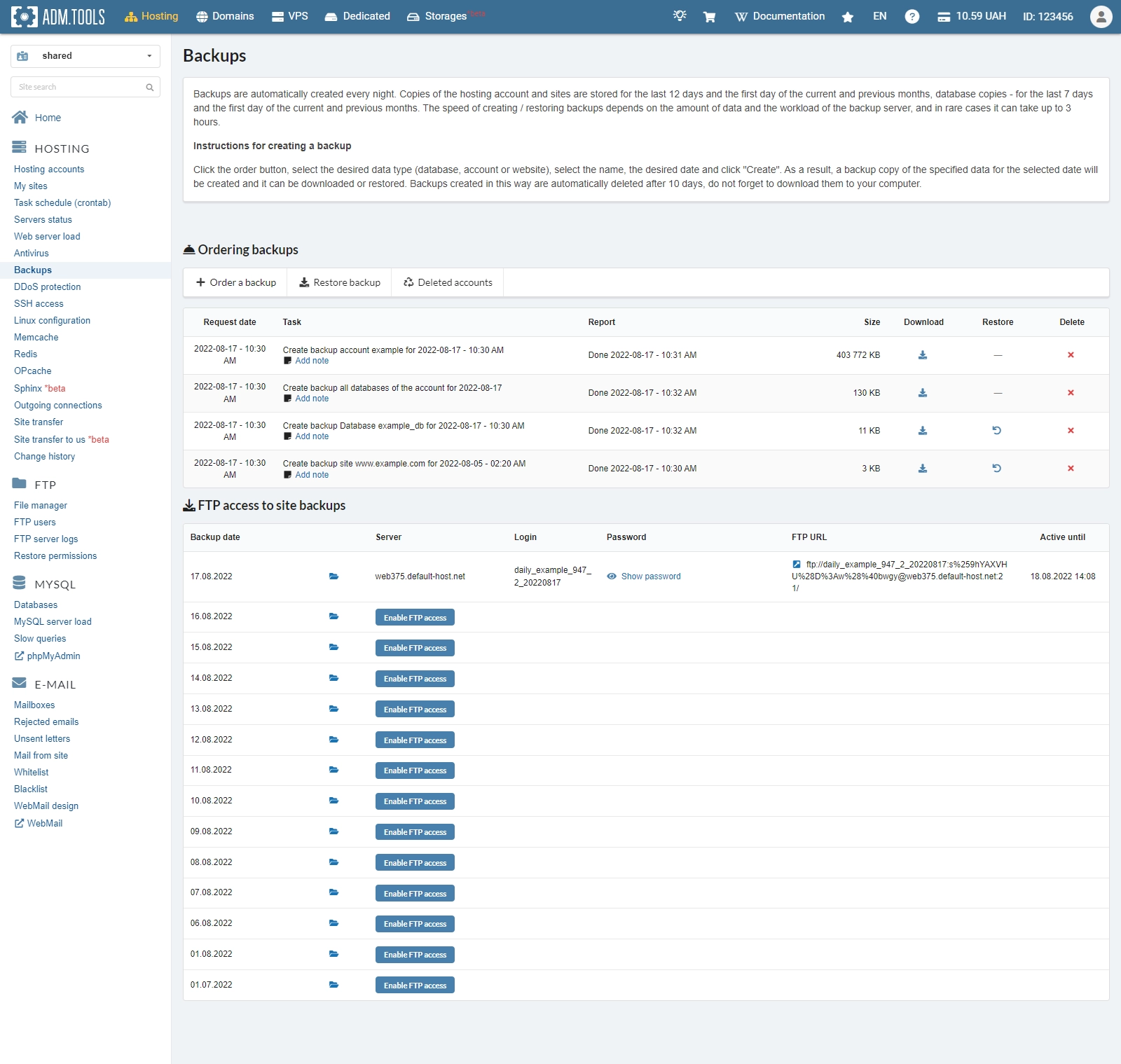Click the help question mark icon
The width and height of the screenshot is (1121, 1064).
pos(912,17)
